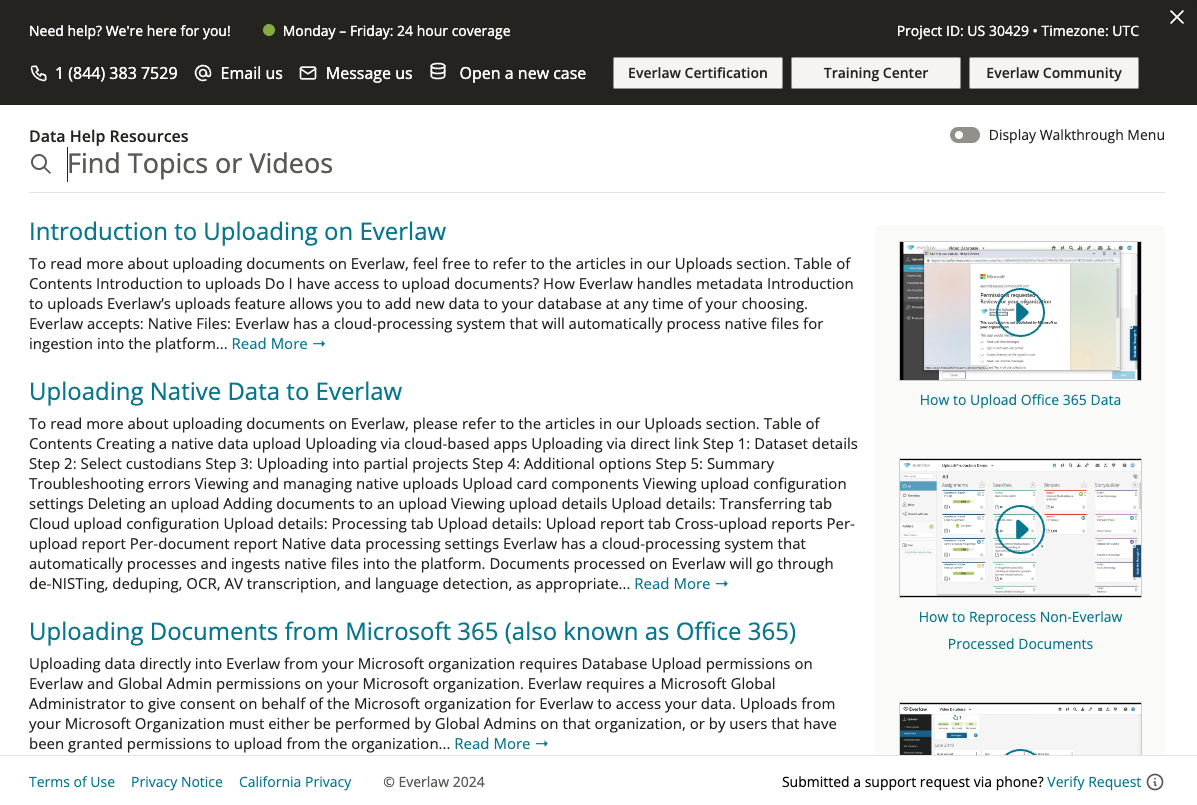Screen dimensions: 1197x805
Task: Click the © Everlaw 2024 text
Action: pos(434,782)
